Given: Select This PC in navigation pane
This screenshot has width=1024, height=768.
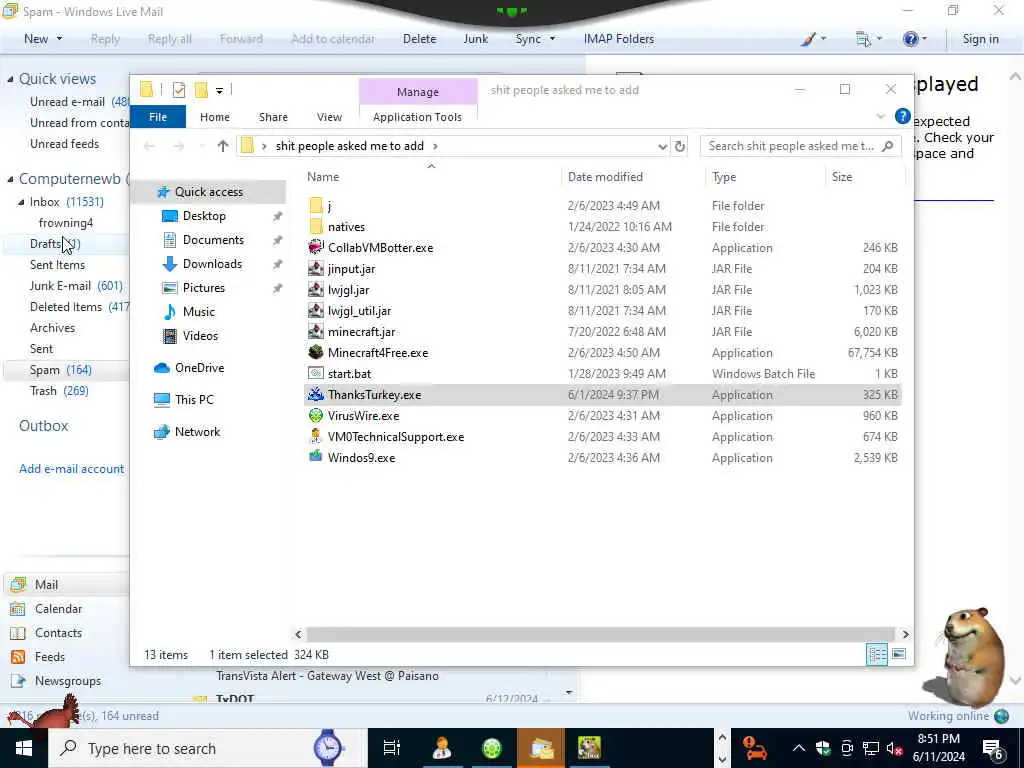Looking at the screenshot, I should coord(194,400).
